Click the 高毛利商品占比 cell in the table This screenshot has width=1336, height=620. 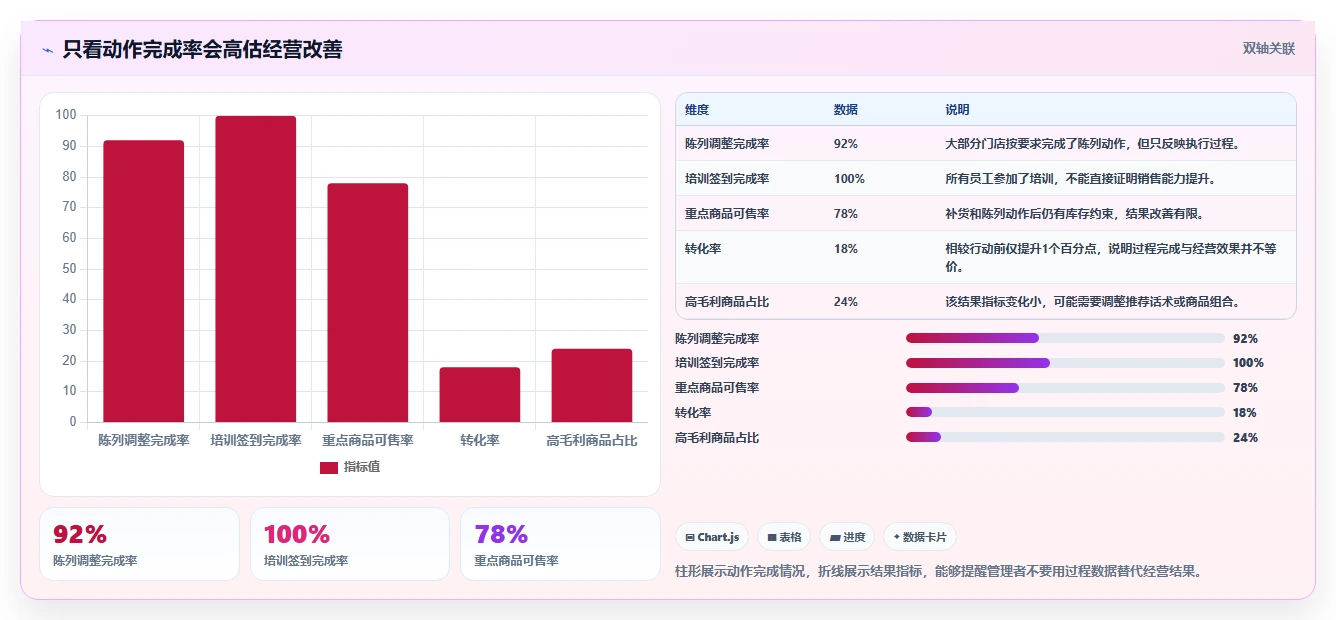727,302
